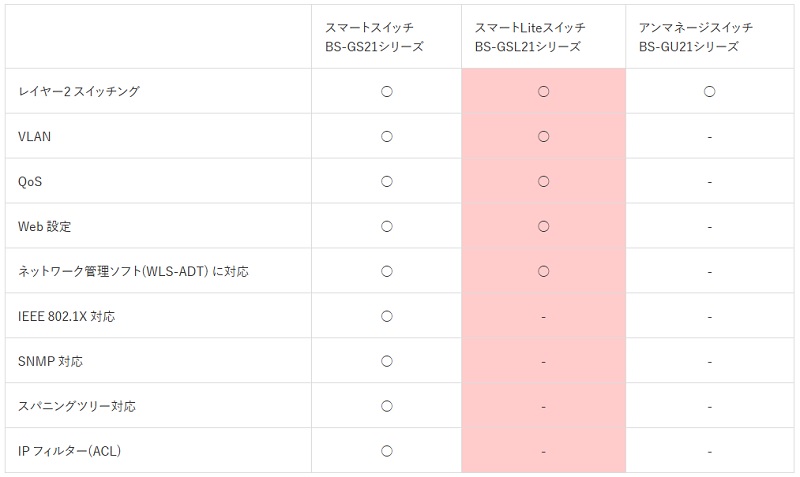Click the スマートスイッチ BS-GS21シリーズ column header
This screenshot has height=477, width=800.
click(x=374, y=37)
